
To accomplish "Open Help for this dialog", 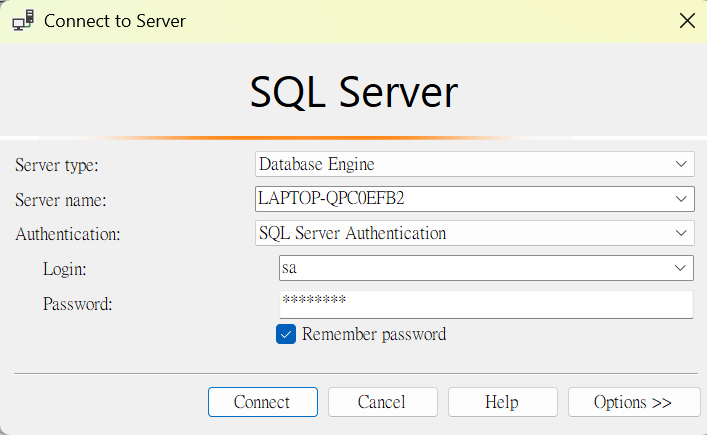I will tap(501, 402).
